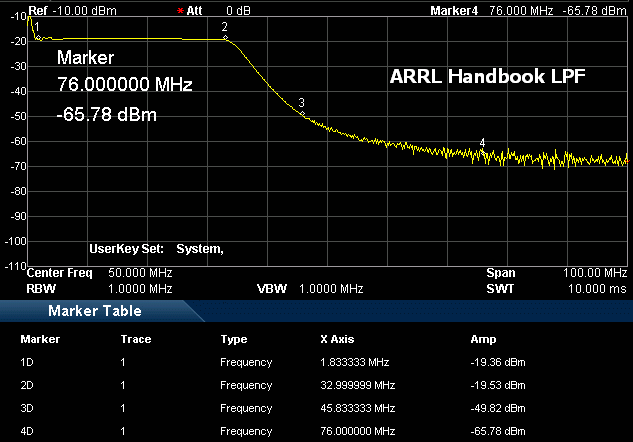Select the Att 0 dB attenuation value
This screenshot has height=442, width=633.
236,9
